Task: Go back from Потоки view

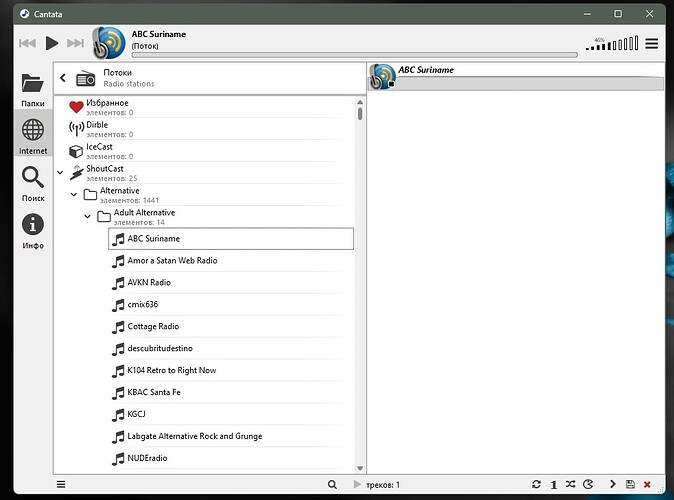Action: (x=63, y=78)
